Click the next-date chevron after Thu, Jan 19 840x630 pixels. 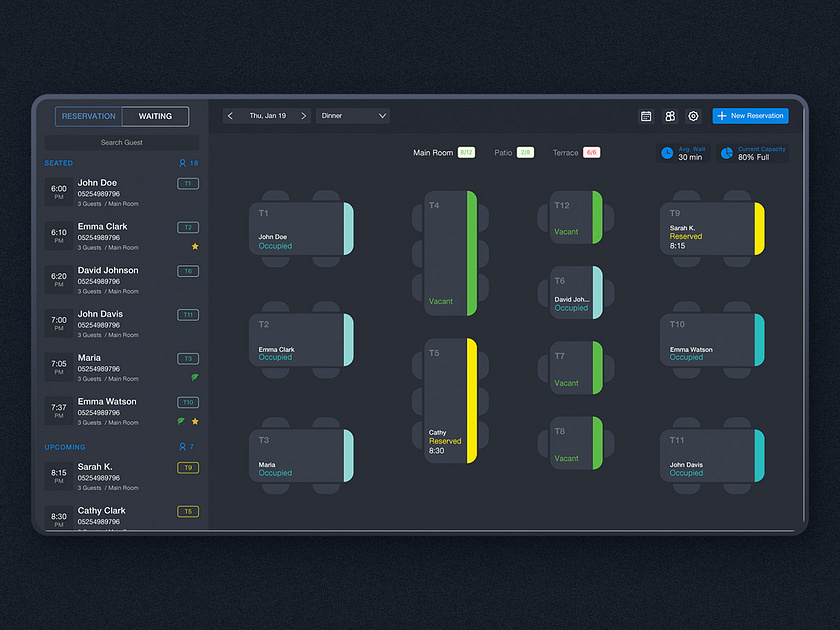click(305, 115)
